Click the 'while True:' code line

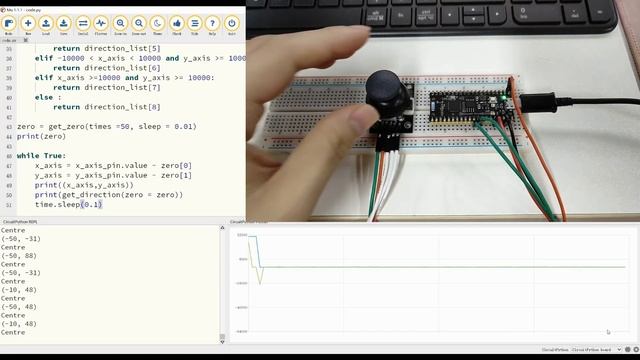point(41,156)
